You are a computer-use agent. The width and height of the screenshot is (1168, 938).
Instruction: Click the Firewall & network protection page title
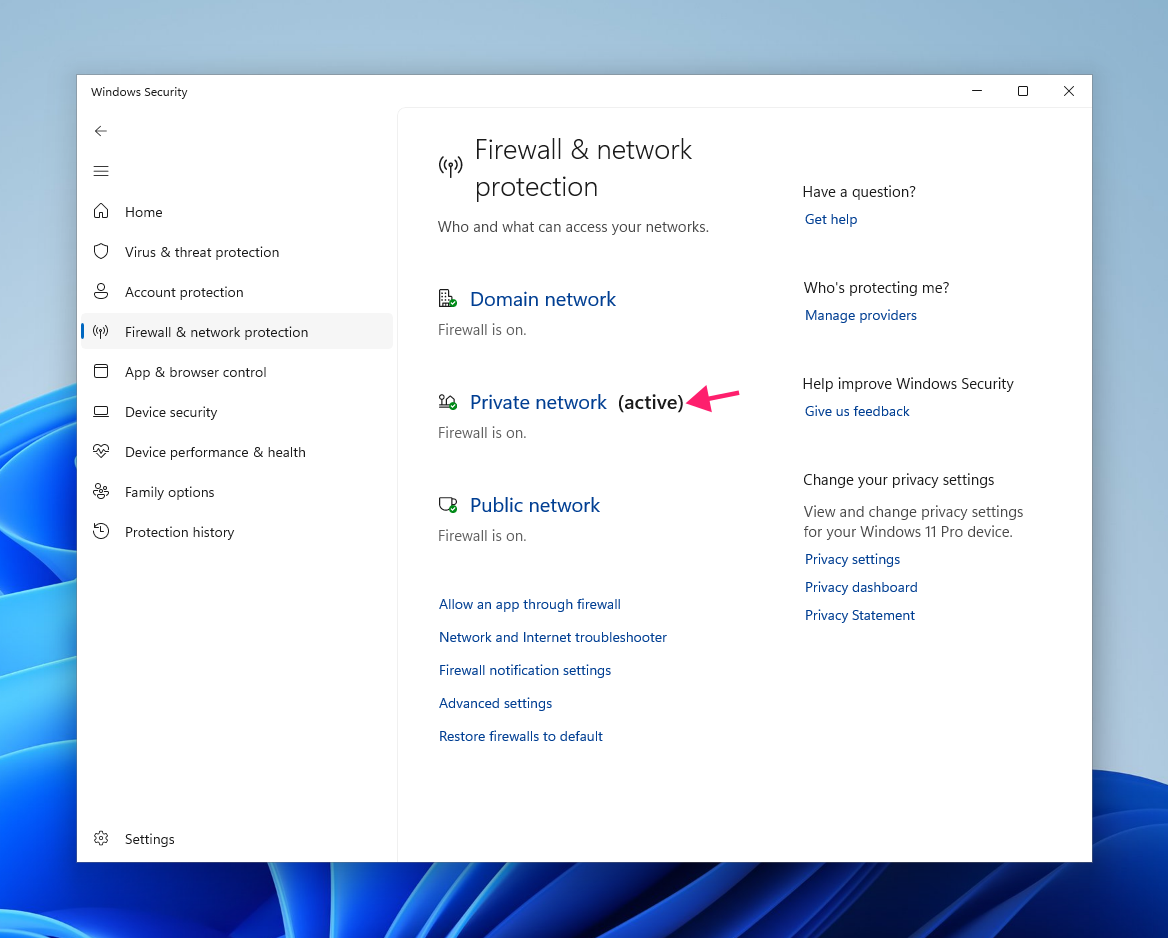coord(583,168)
